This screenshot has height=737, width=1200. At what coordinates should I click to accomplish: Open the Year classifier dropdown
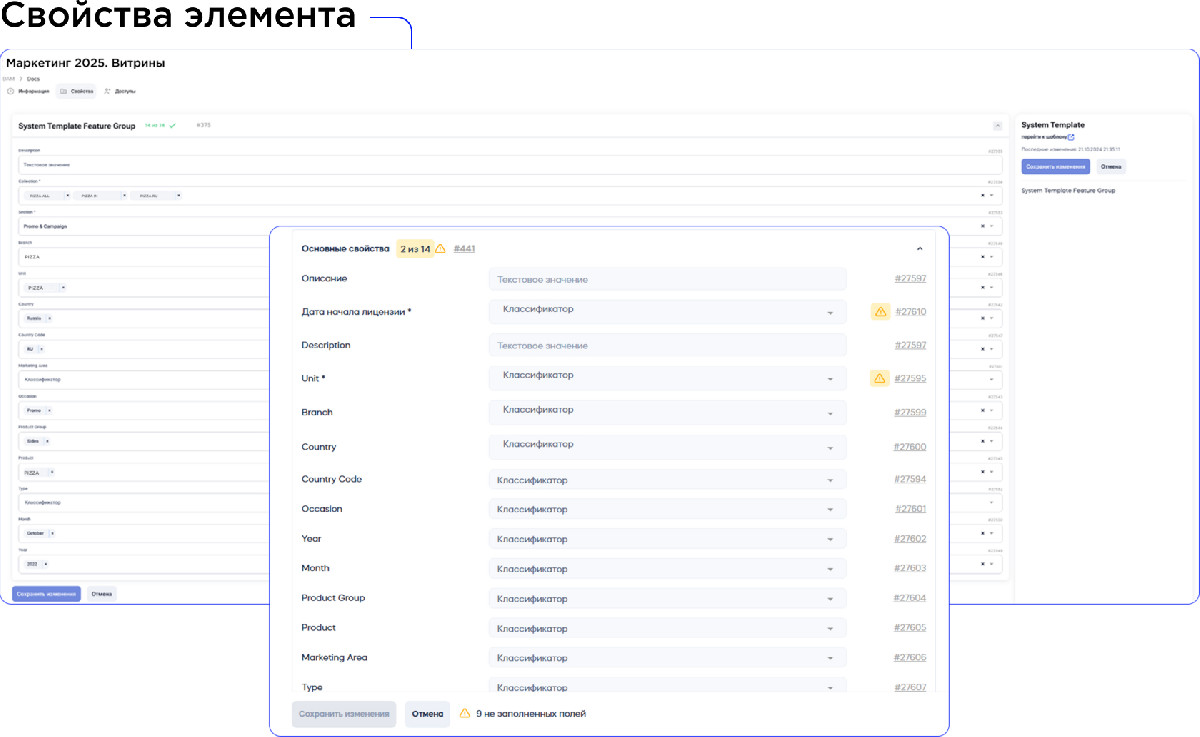pos(667,539)
